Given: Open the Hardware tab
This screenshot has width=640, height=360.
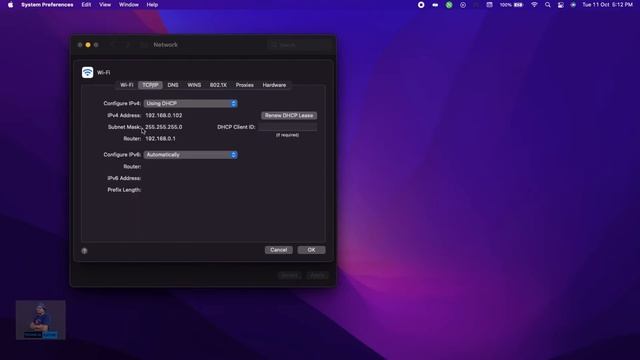Looking at the screenshot, I should pos(274,85).
